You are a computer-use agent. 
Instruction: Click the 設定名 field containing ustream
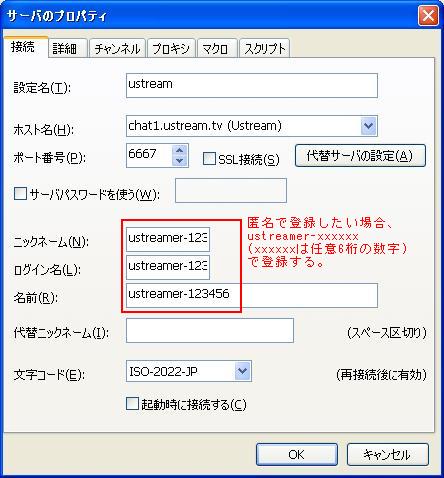tap(252, 85)
